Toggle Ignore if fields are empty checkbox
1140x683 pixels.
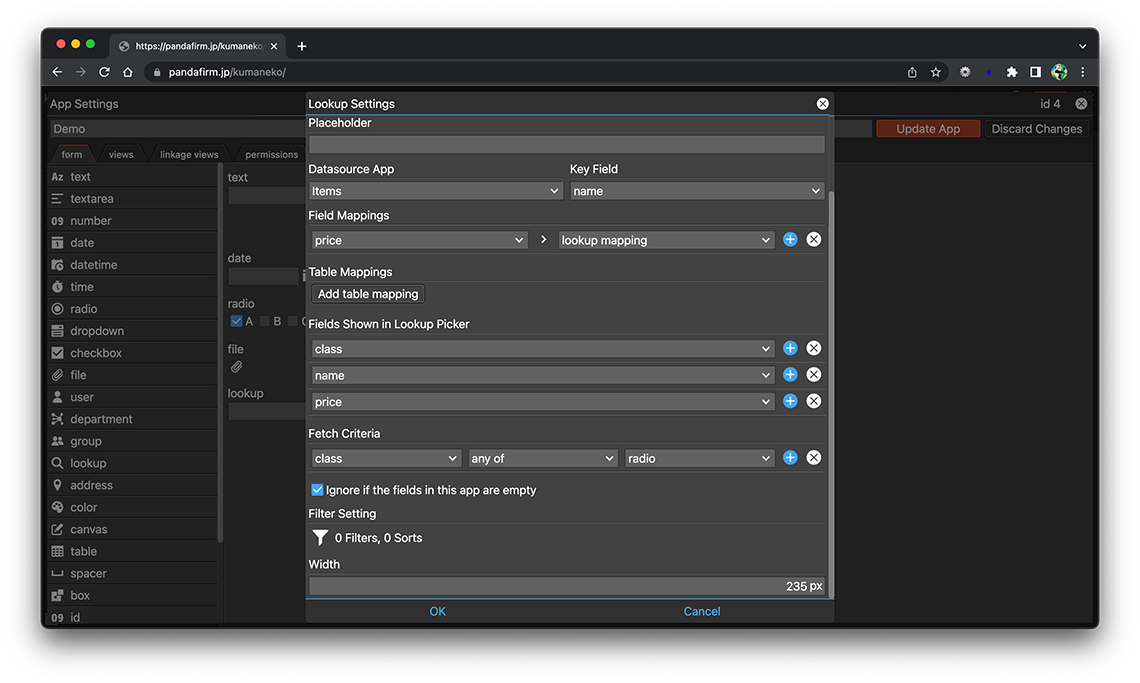317,490
